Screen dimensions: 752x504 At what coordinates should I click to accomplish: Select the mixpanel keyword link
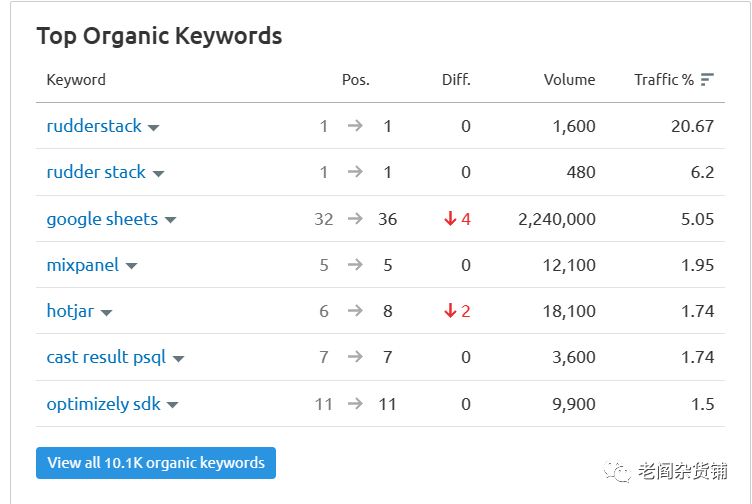pos(82,265)
